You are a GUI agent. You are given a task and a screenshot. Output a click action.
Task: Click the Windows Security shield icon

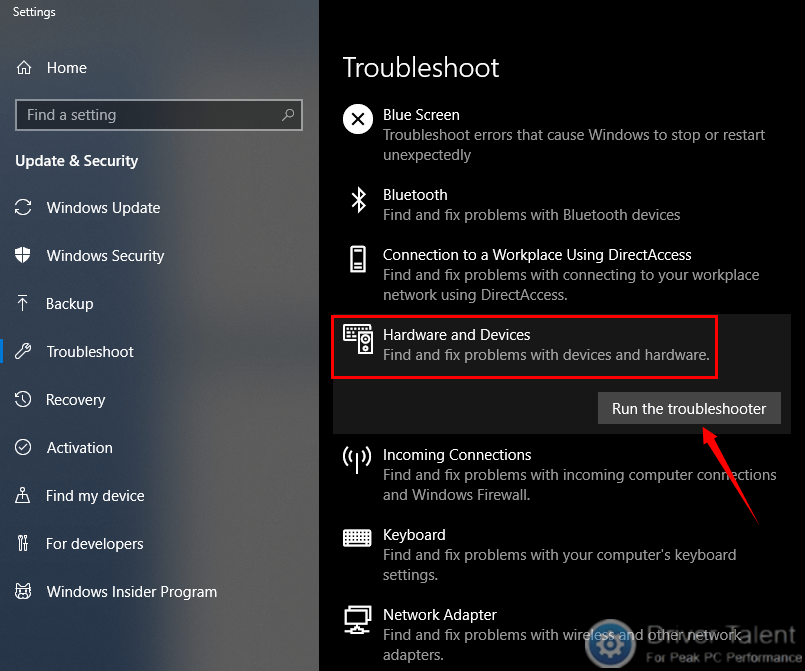pos(23,255)
